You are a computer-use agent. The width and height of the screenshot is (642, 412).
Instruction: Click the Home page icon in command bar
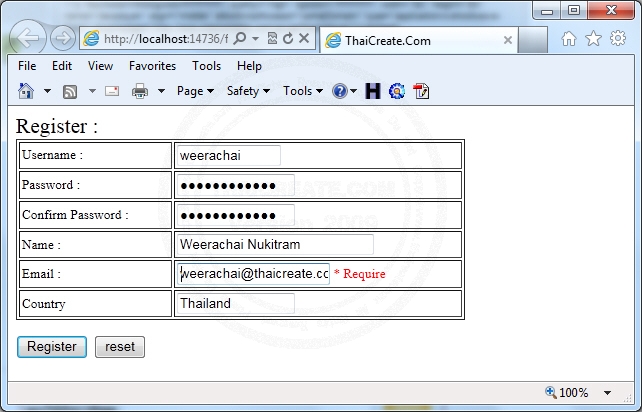click(26, 91)
